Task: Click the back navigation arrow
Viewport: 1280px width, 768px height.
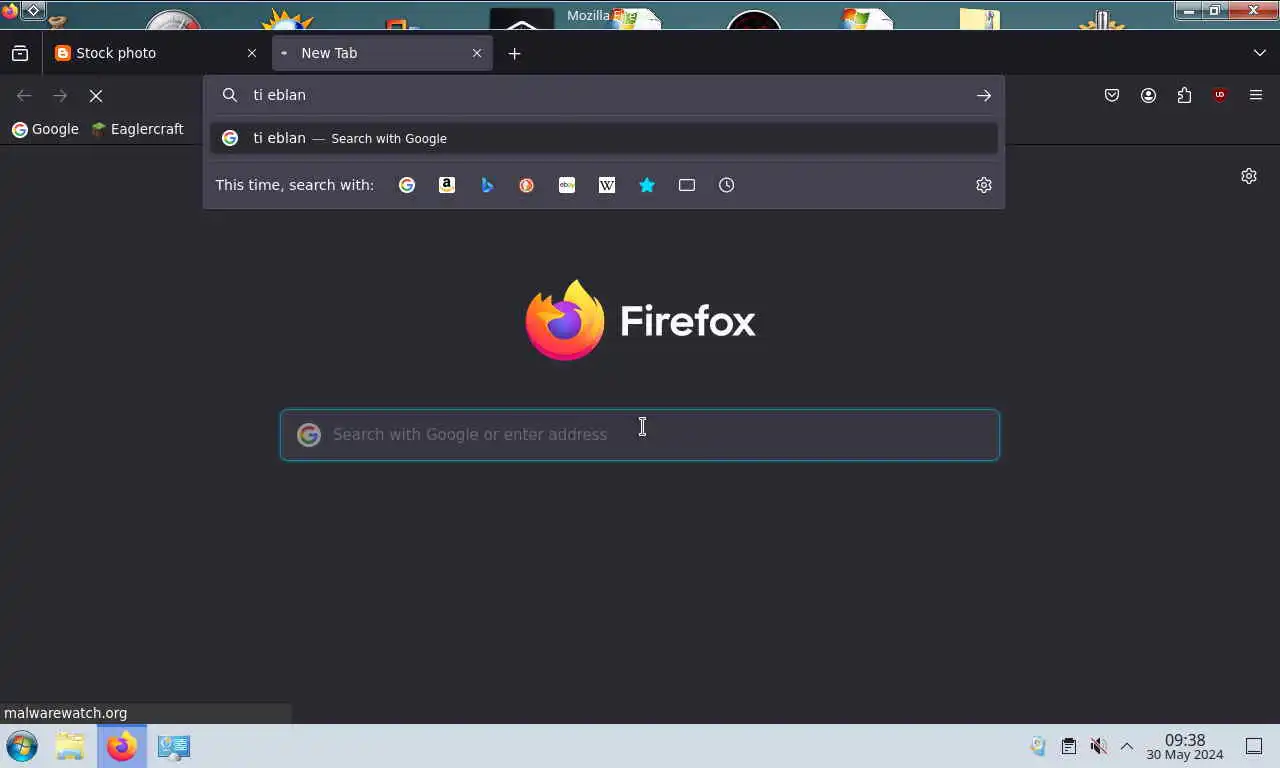Action: pos(24,95)
